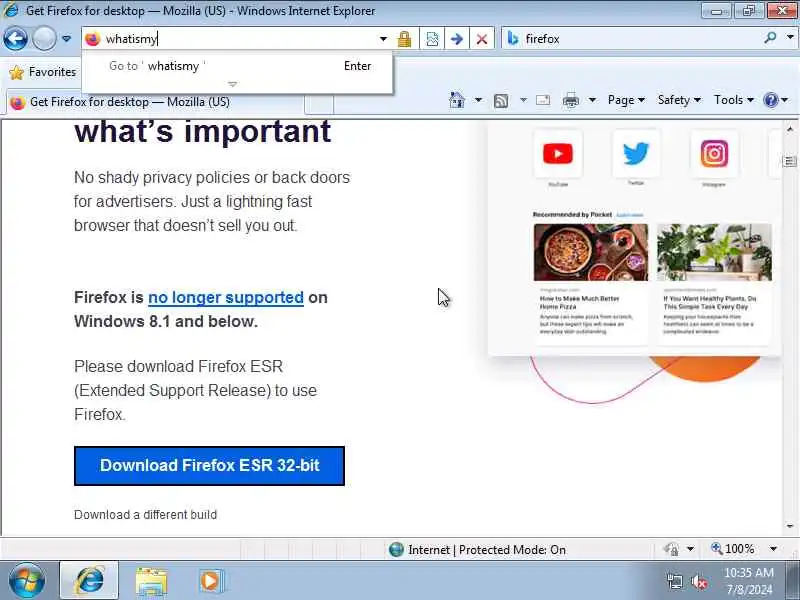Open search provider options dropdown
This screenshot has width=800, height=600.
tap(790, 38)
